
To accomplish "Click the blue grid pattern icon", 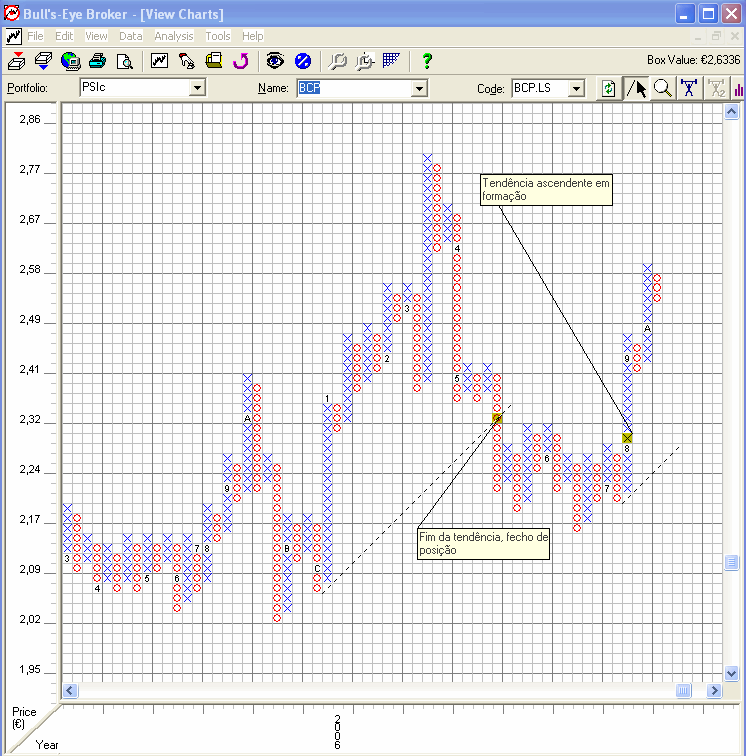I will click(x=391, y=60).
